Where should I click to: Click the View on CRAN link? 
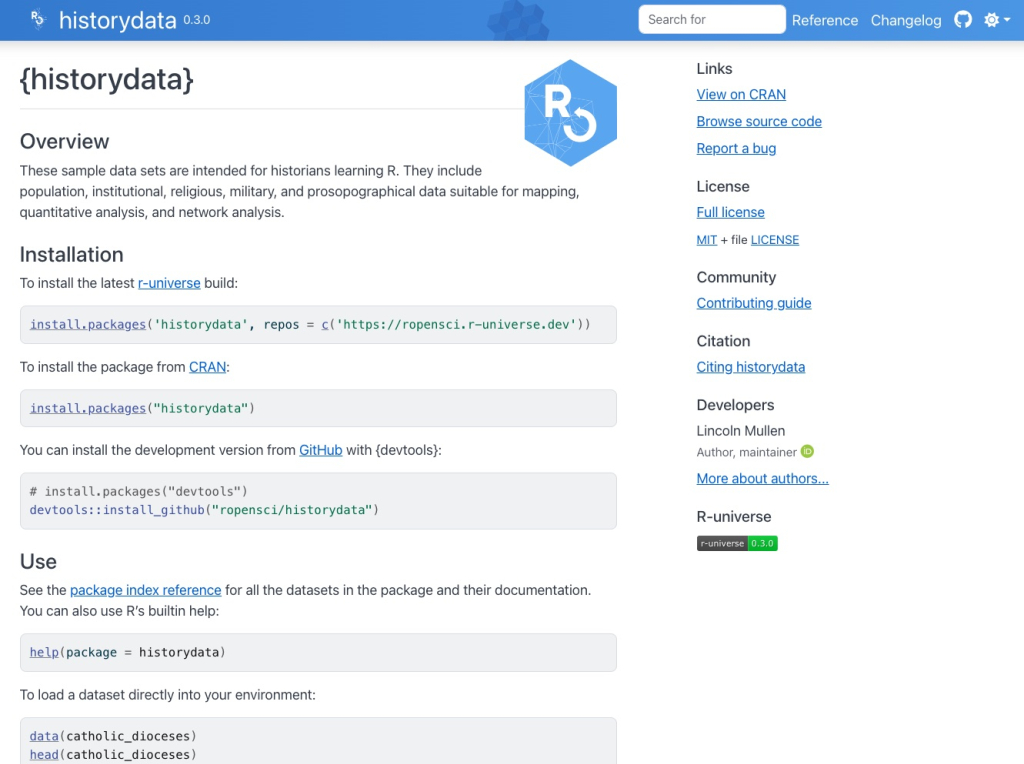point(741,95)
